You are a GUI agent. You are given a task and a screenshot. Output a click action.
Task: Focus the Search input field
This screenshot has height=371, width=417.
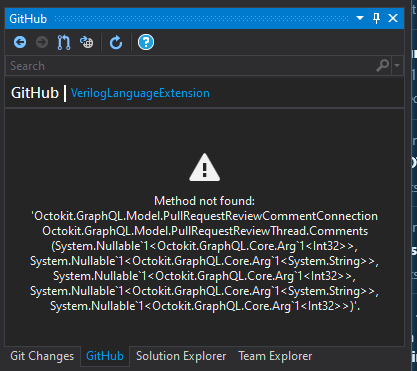pyautogui.click(x=190, y=66)
